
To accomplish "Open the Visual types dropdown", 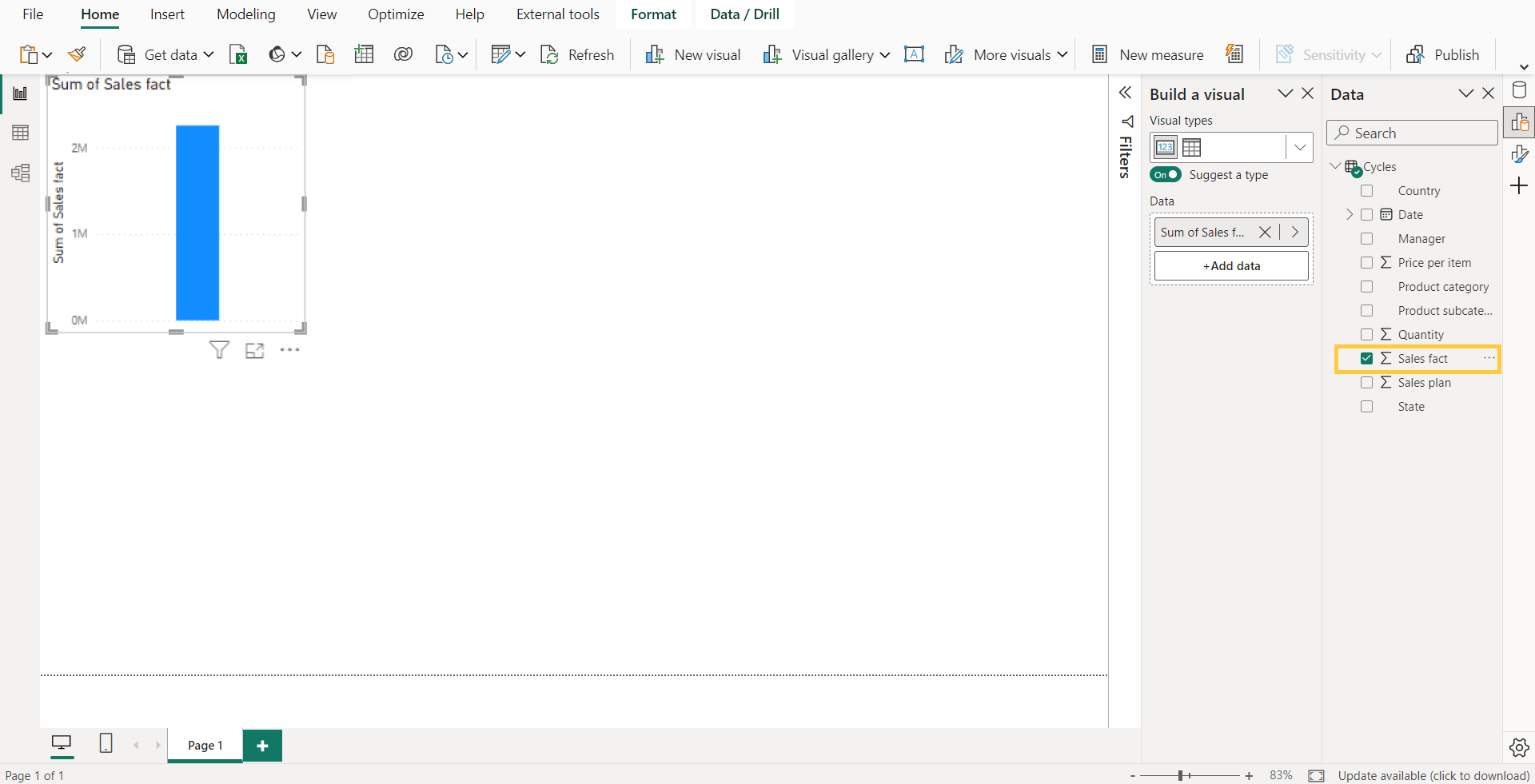I will coord(1300,147).
